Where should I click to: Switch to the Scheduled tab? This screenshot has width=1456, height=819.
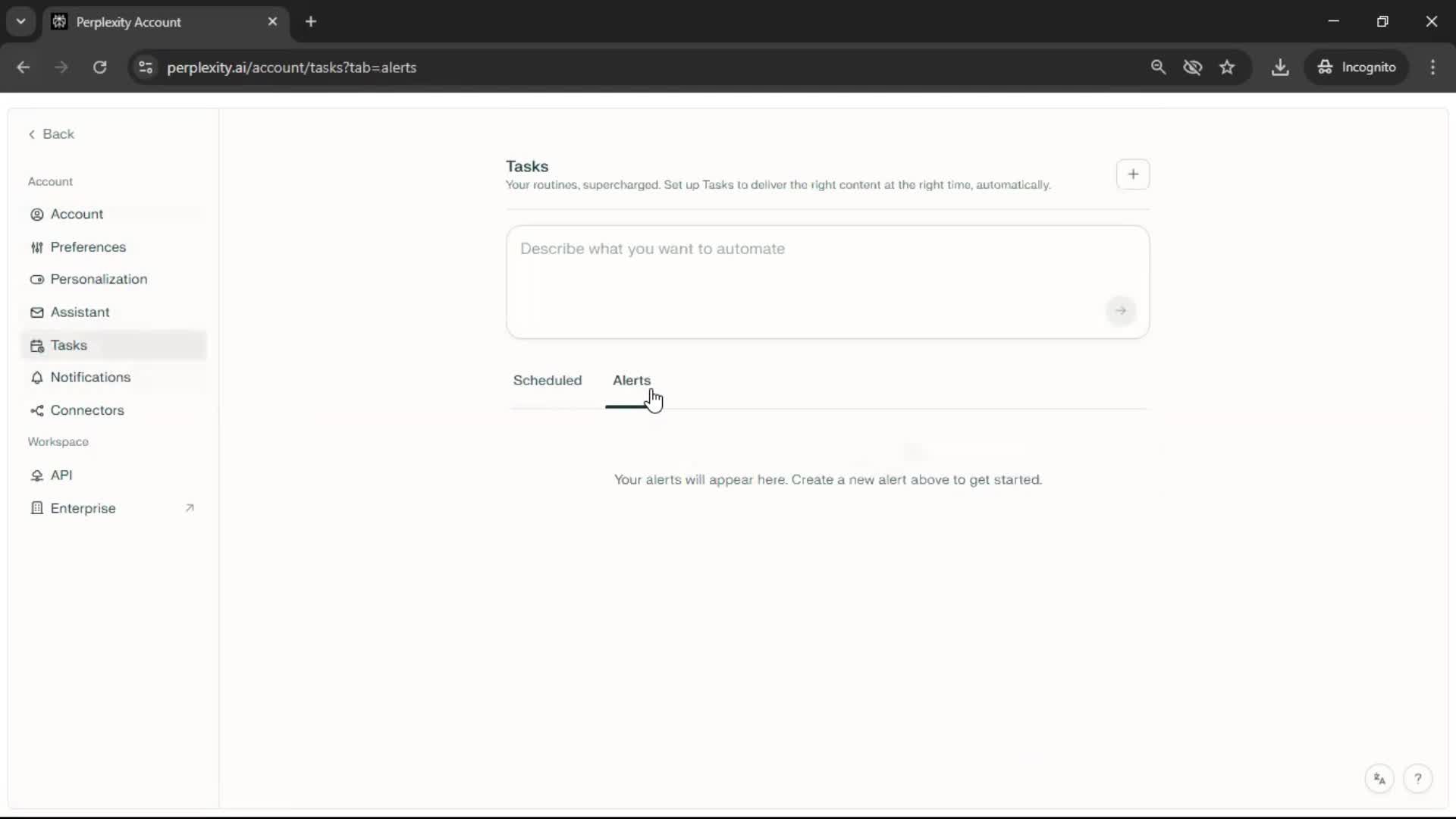tap(547, 381)
